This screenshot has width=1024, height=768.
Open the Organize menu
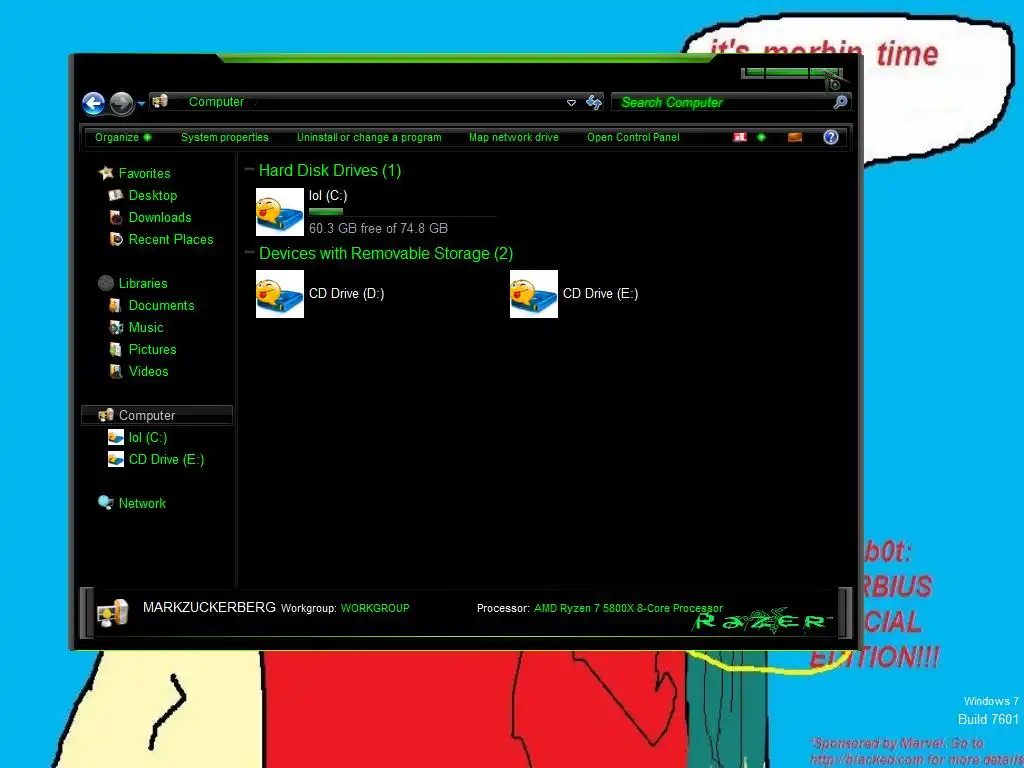pos(123,137)
